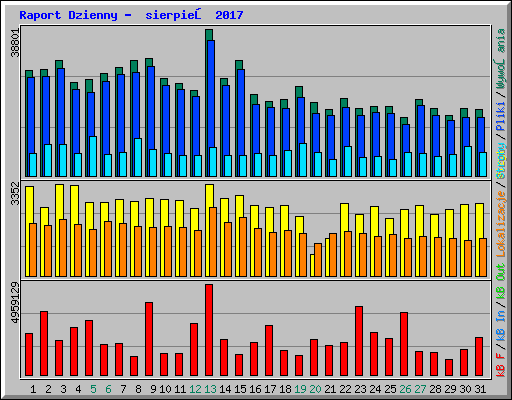Click the red kB bar above day 9

tap(149, 339)
